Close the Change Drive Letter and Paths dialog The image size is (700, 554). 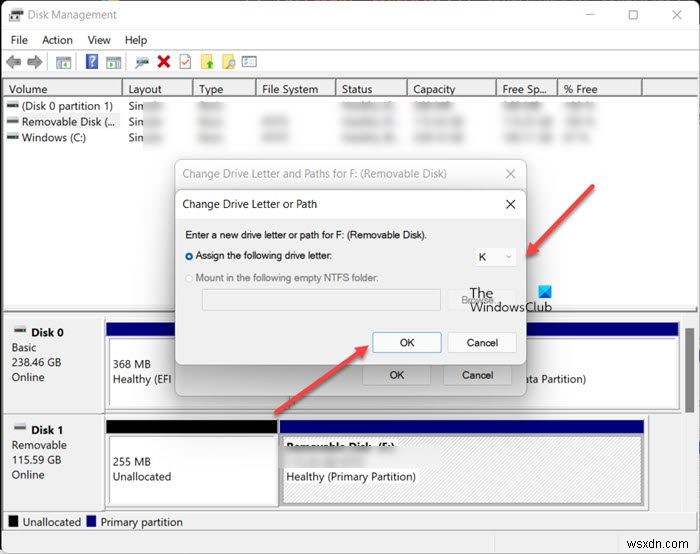pos(510,174)
